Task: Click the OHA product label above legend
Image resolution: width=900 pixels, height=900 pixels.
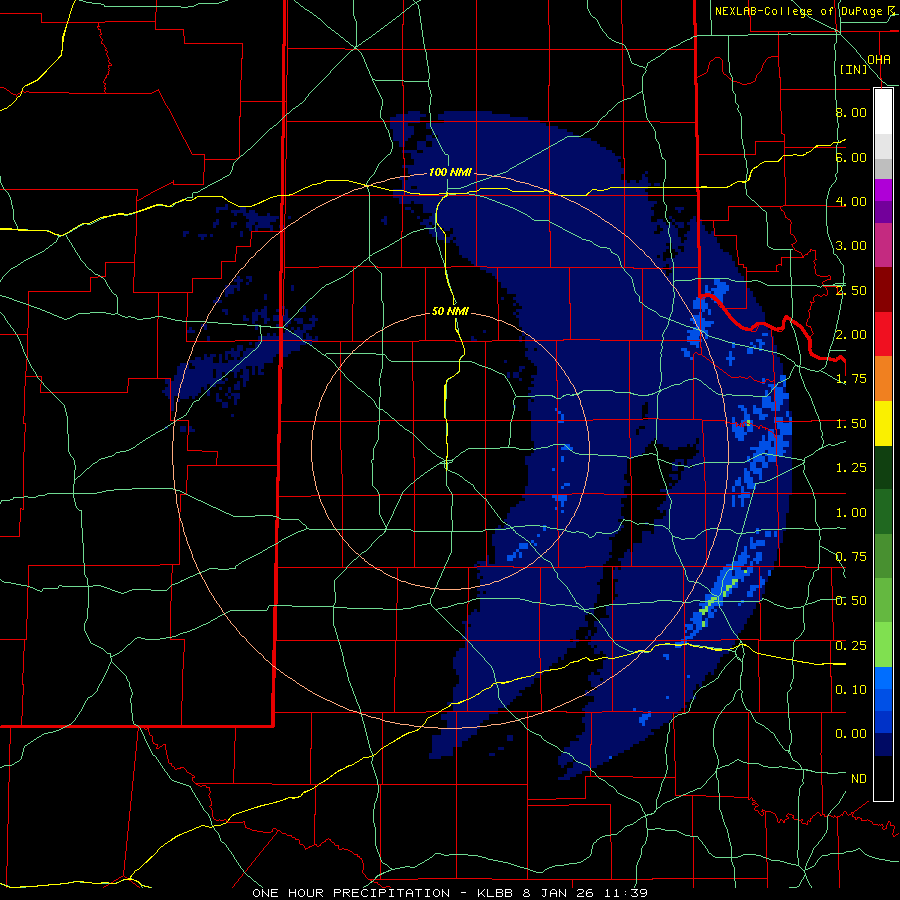Action: tap(879, 59)
